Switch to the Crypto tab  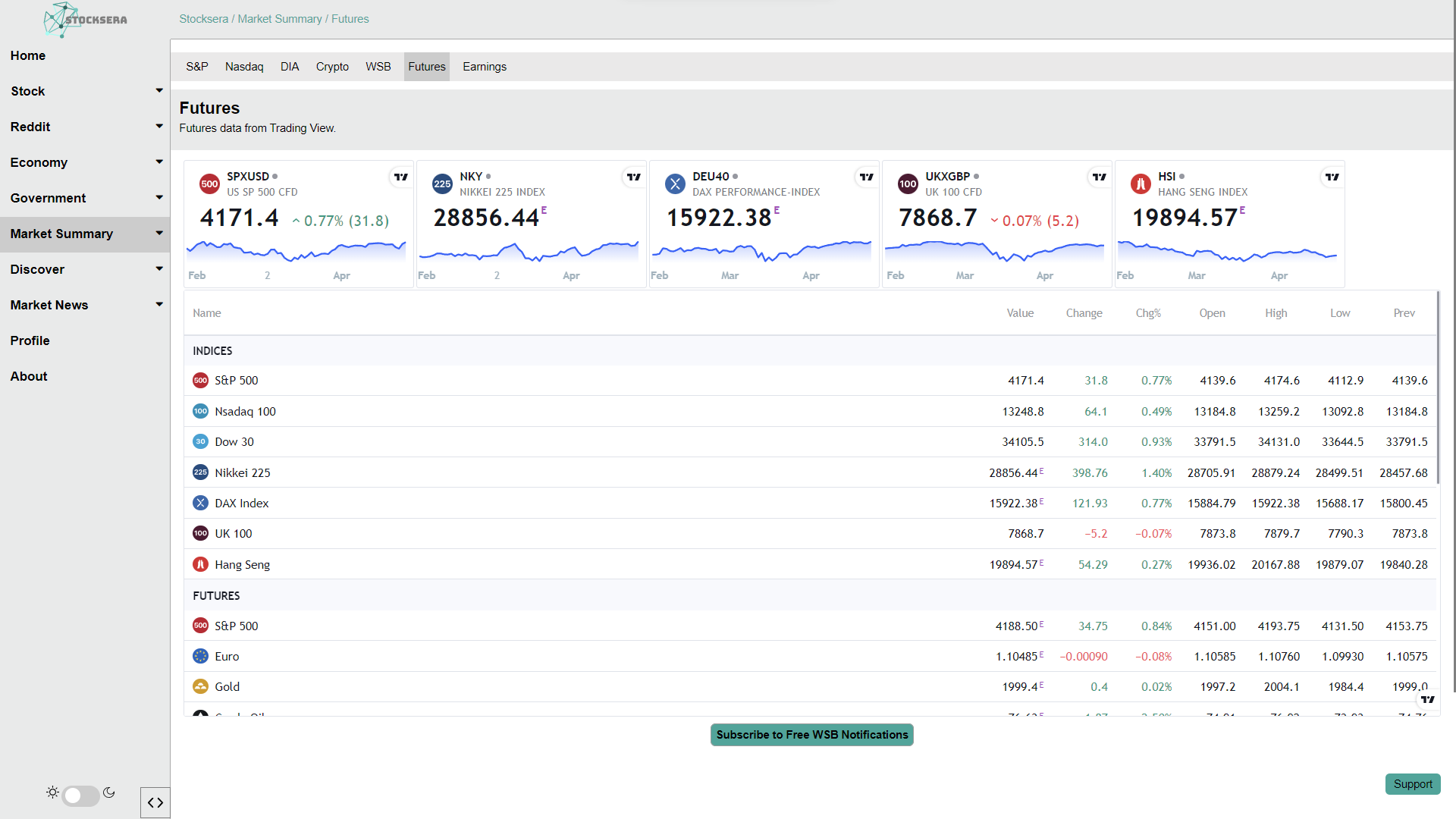332,67
